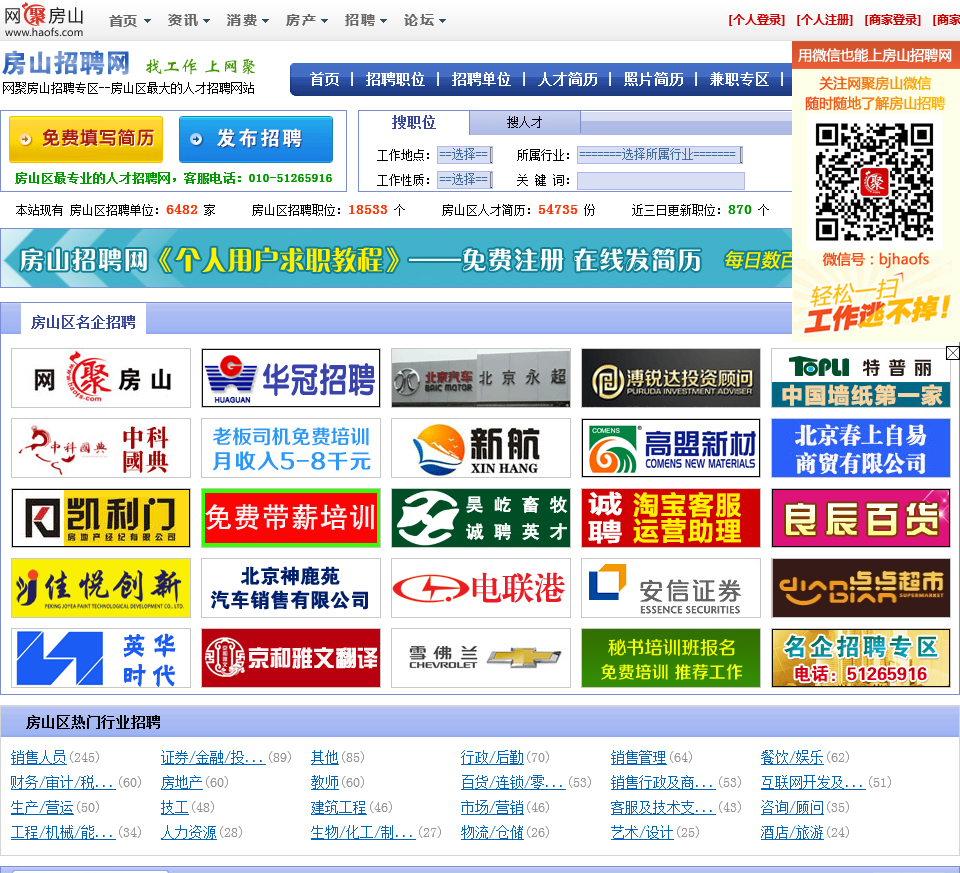The height and width of the screenshot is (873, 960).
Task: Open the 中科国典 logo tile
Action: (x=101, y=448)
